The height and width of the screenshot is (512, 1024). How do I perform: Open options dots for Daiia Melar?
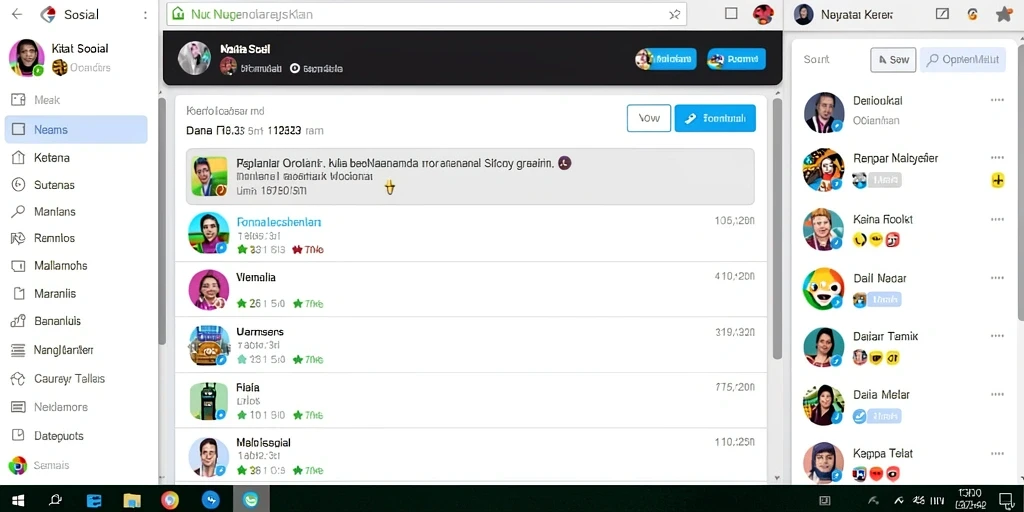pos(997,394)
